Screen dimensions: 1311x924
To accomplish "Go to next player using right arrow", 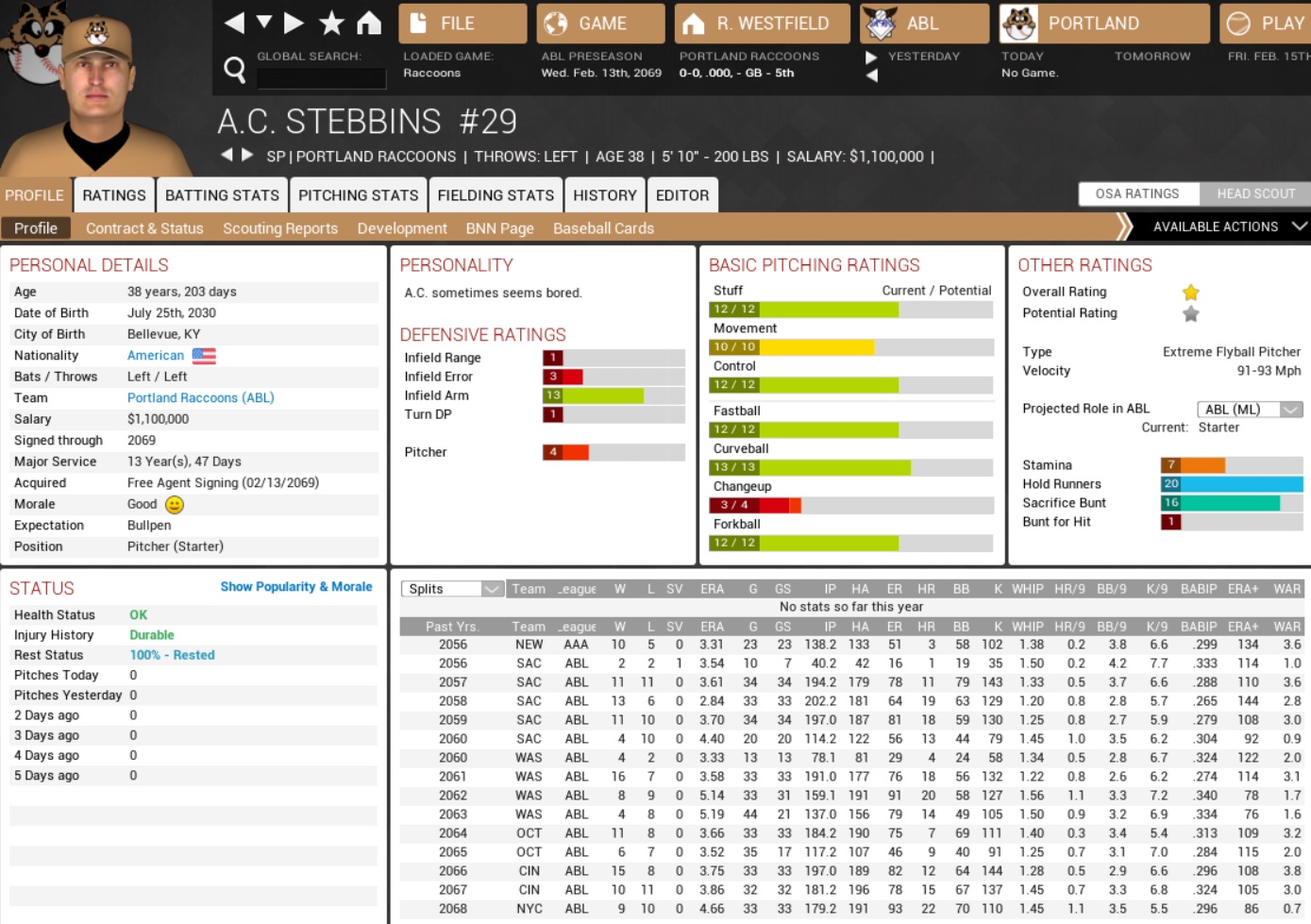I will coord(247,155).
